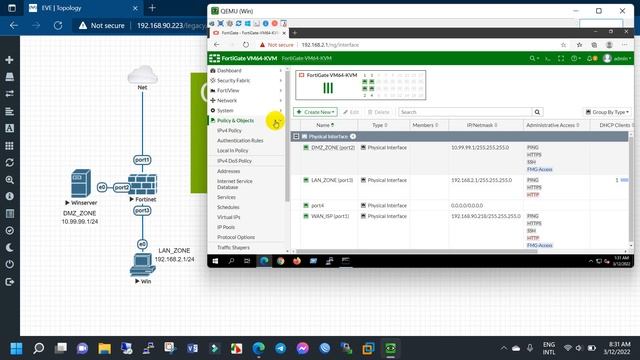Click the port3 label on the topology link
Viewport: 640px width, 360px height.
coord(142,211)
